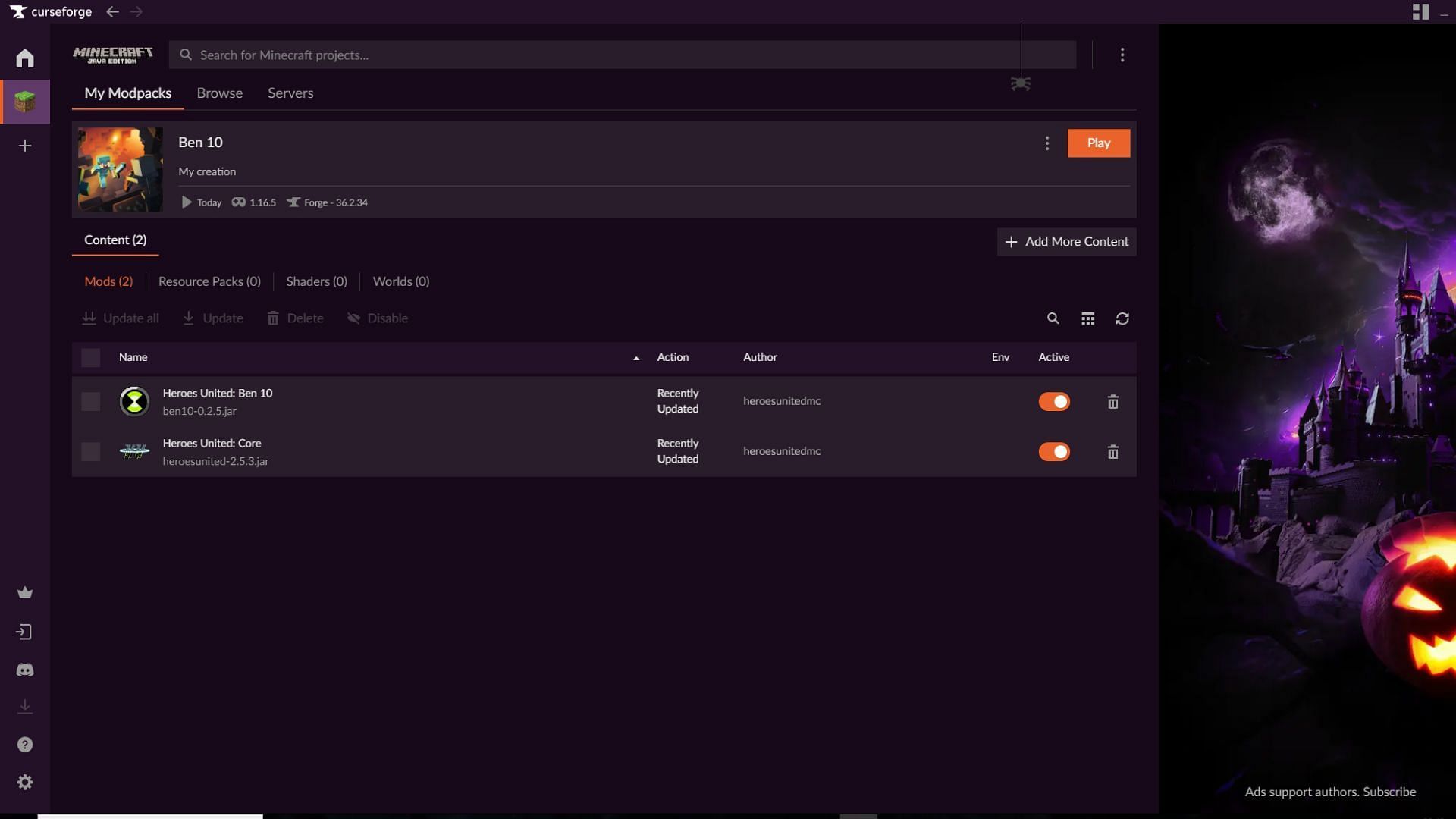Screen dimensions: 1456x819
Task: Click the Update button
Action: click(x=213, y=318)
